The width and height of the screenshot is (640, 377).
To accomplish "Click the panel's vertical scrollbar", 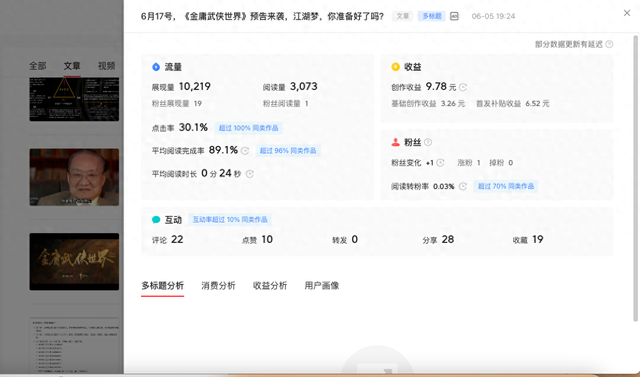I will pos(635,178).
